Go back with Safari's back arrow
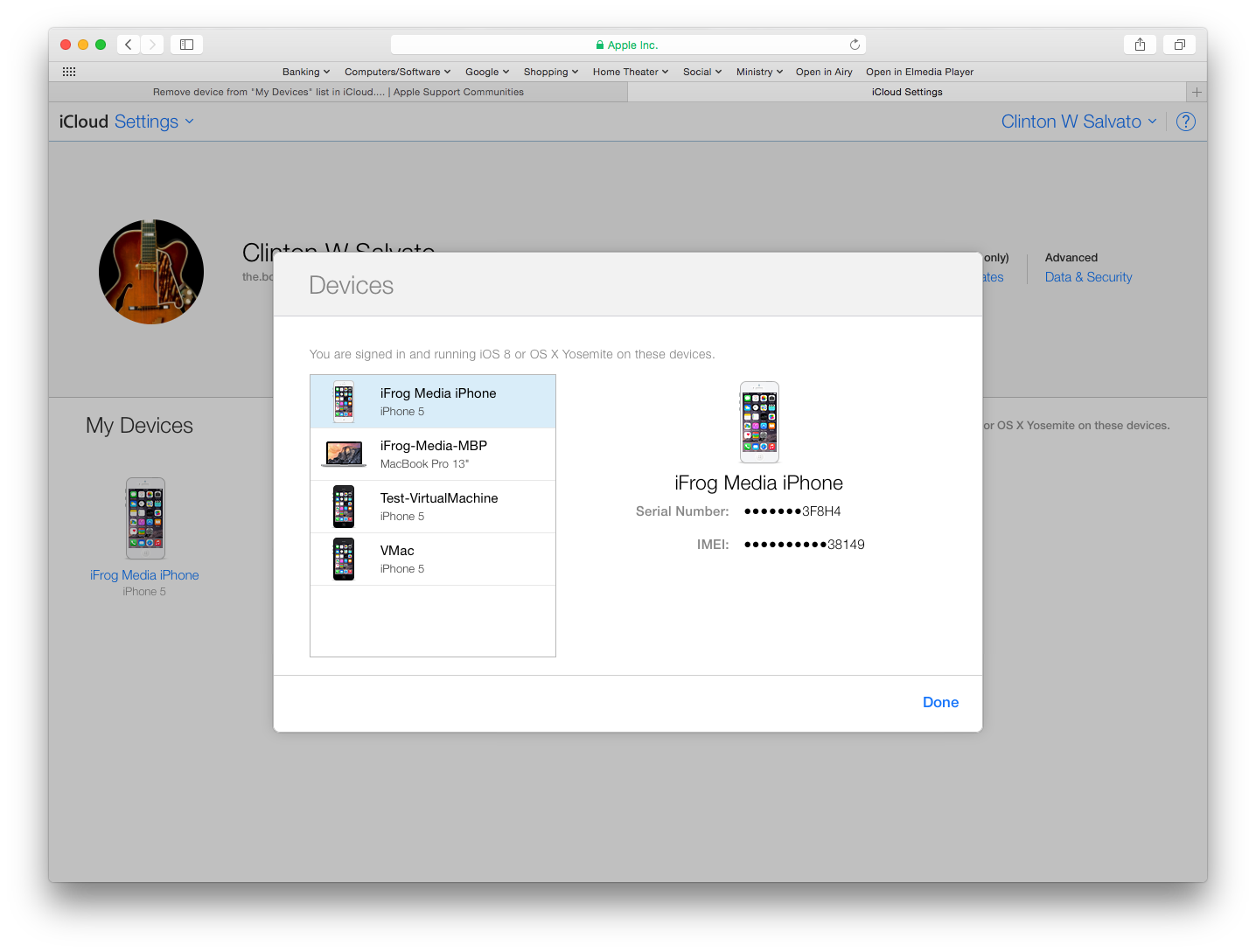This screenshot has height=952, width=1256. tap(129, 45)
